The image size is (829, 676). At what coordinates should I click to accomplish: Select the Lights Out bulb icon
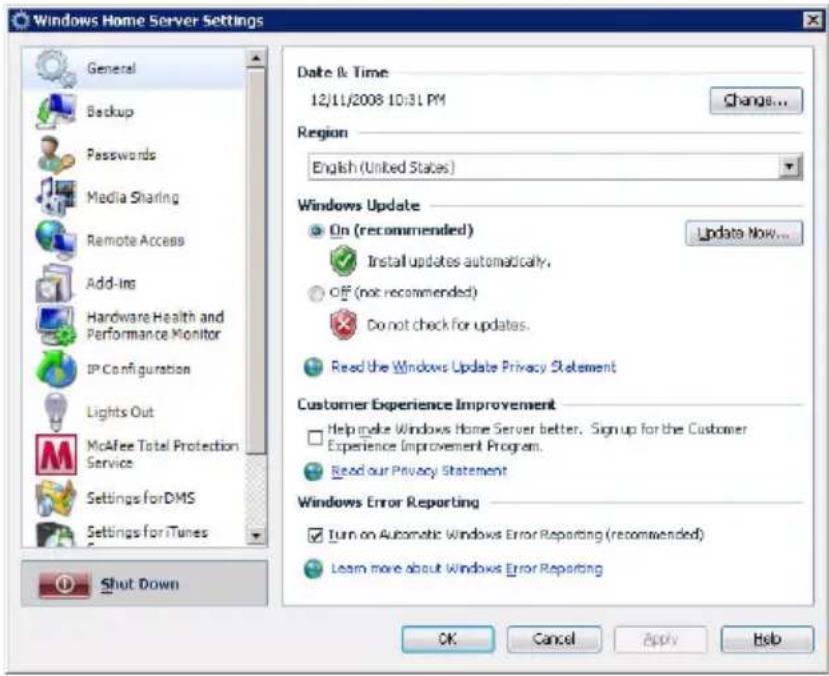click(56, 412)
